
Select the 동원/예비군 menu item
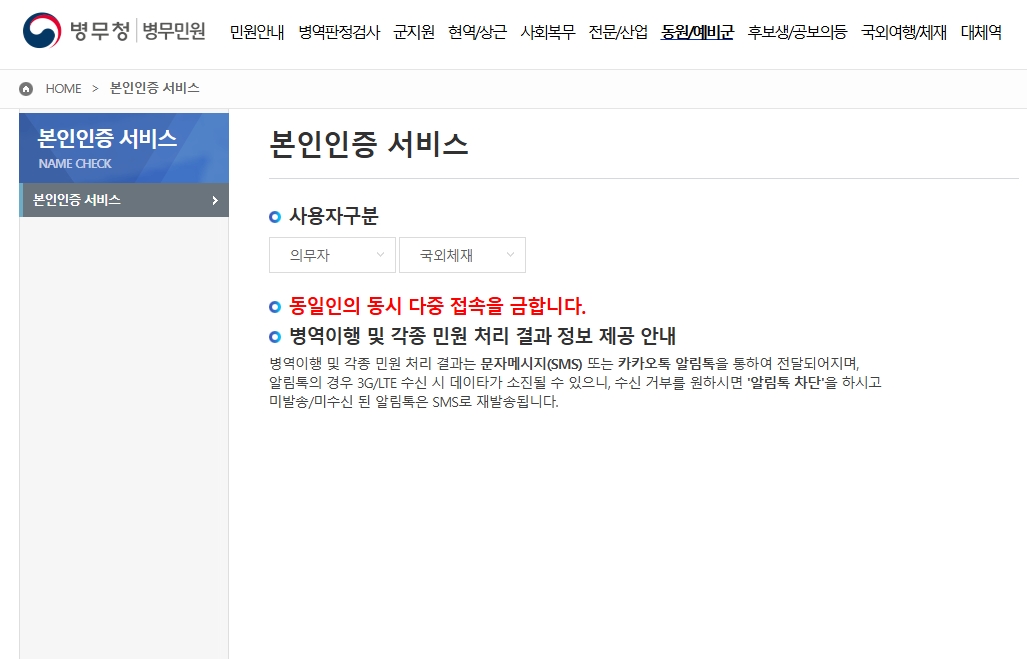697,31
